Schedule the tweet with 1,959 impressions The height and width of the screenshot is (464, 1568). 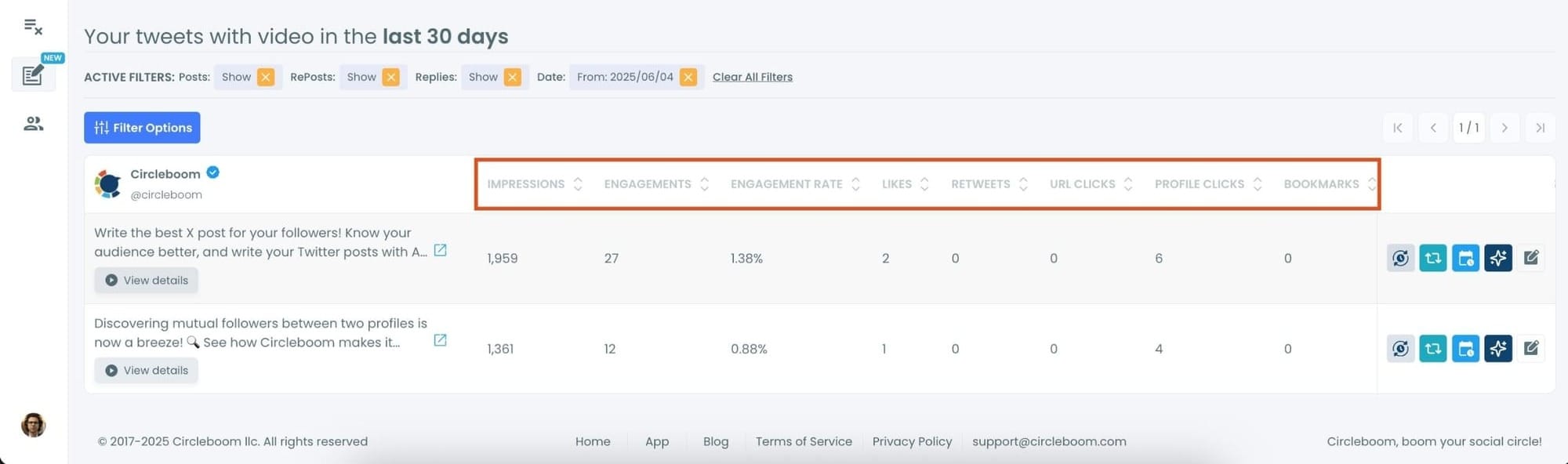pyautogui.click(x=1465, y=258)
